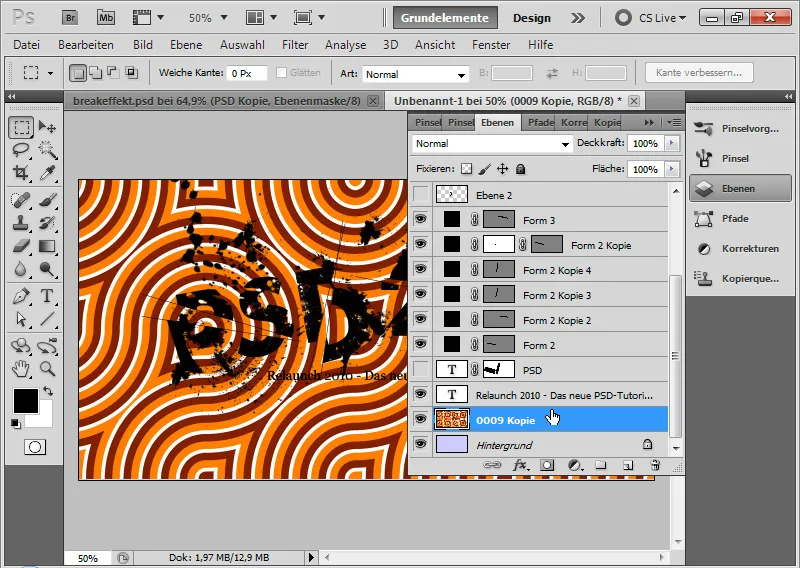Select the Blur tool

click(21, 269)
